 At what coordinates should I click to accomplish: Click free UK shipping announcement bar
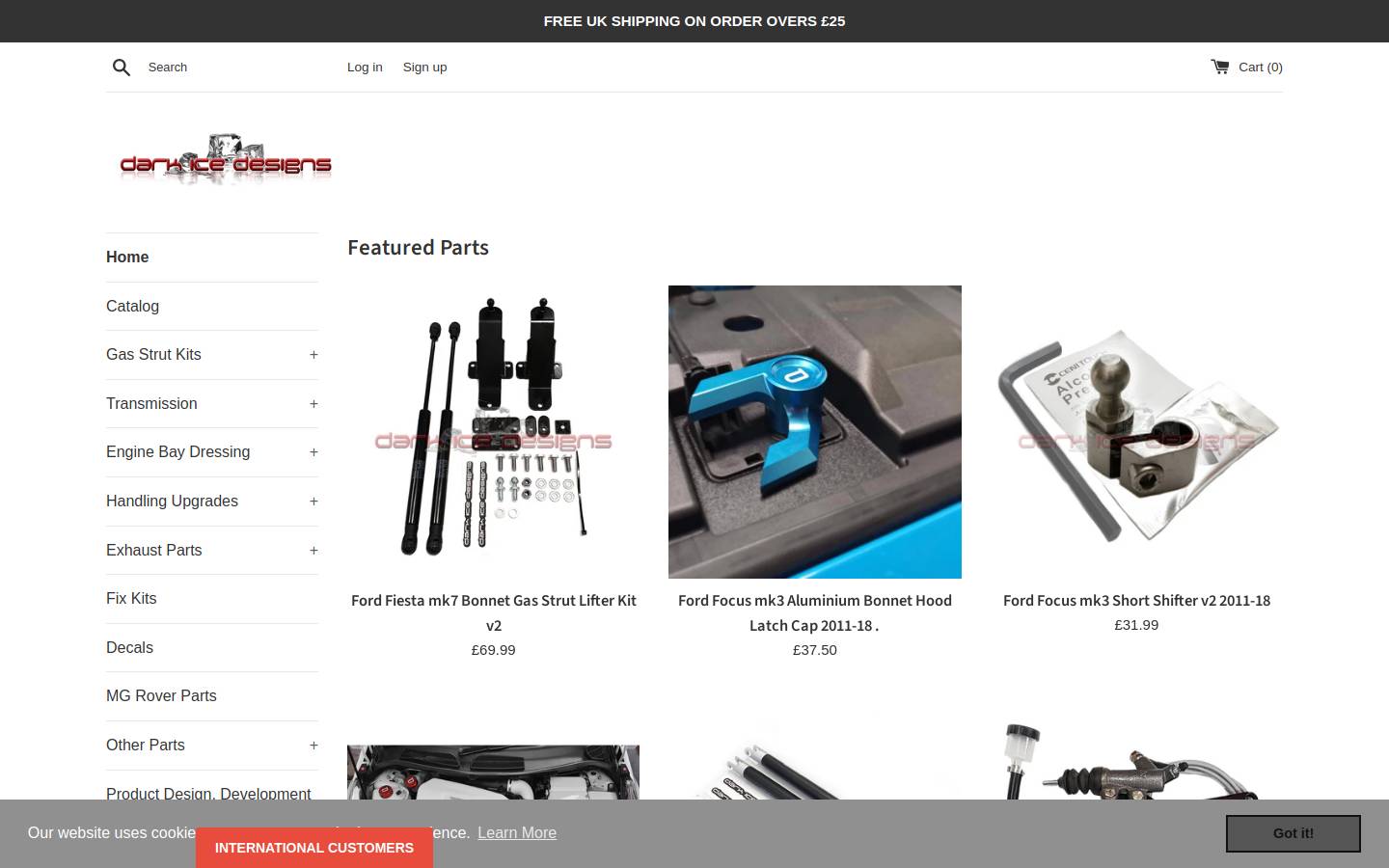[694, 21]
